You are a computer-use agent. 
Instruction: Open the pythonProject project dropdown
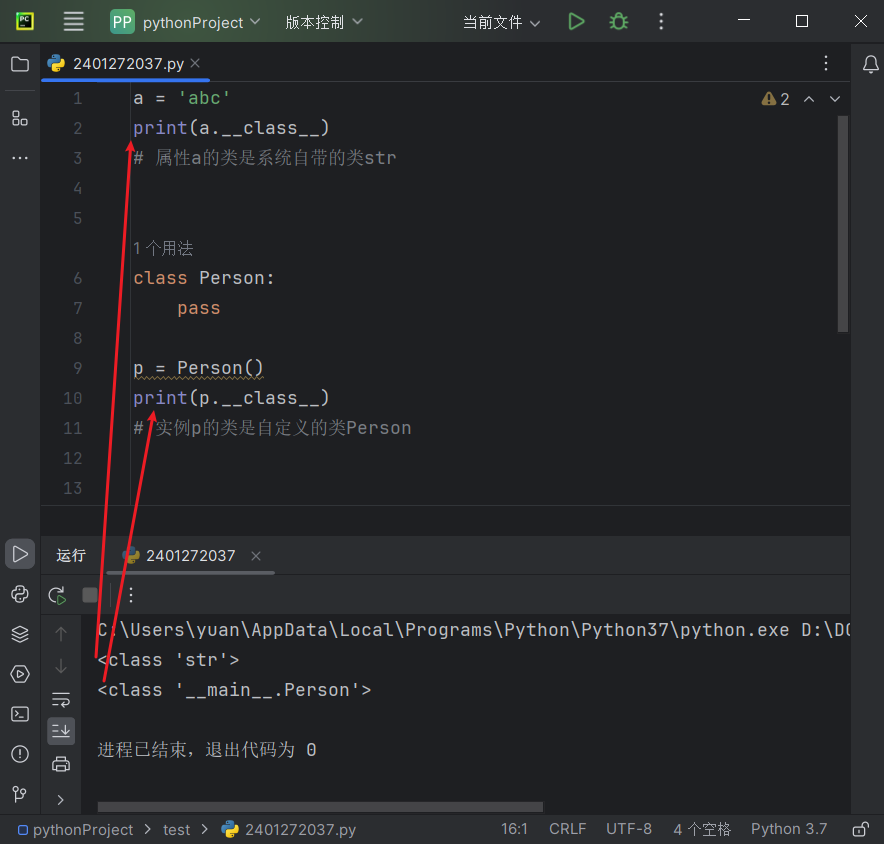tap(185, 23)
